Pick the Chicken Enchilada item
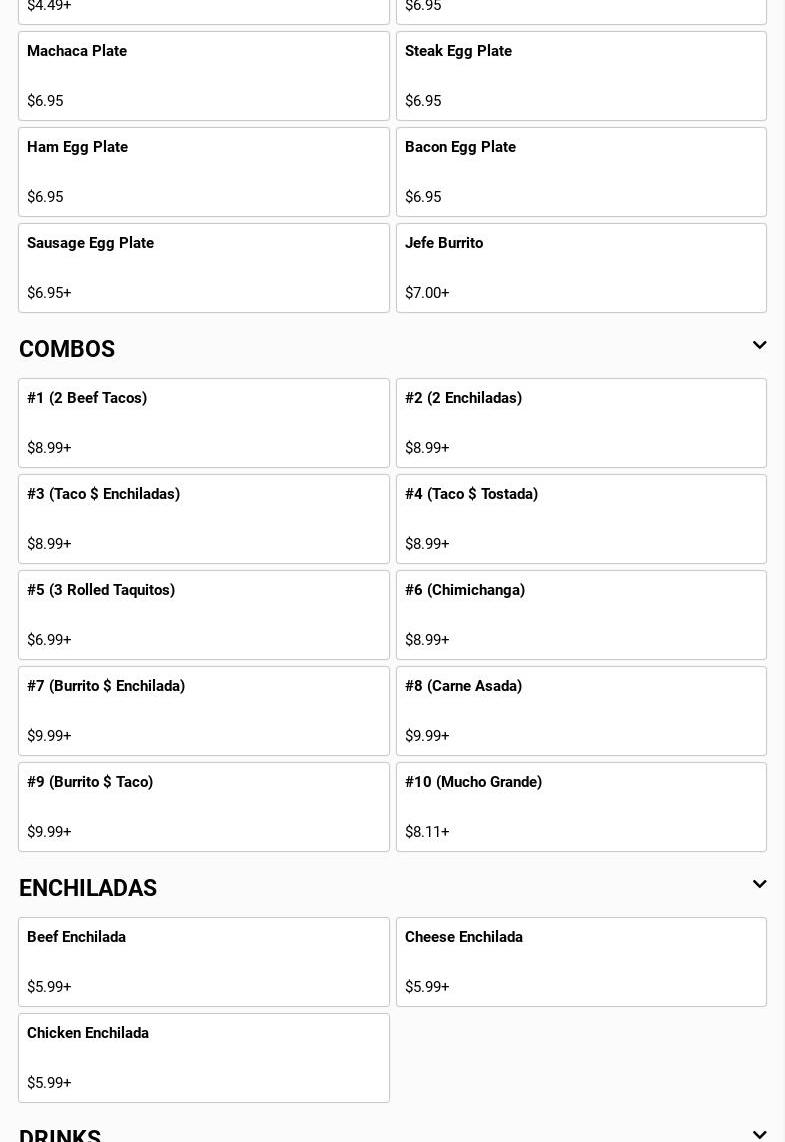 coord(203,1058)
